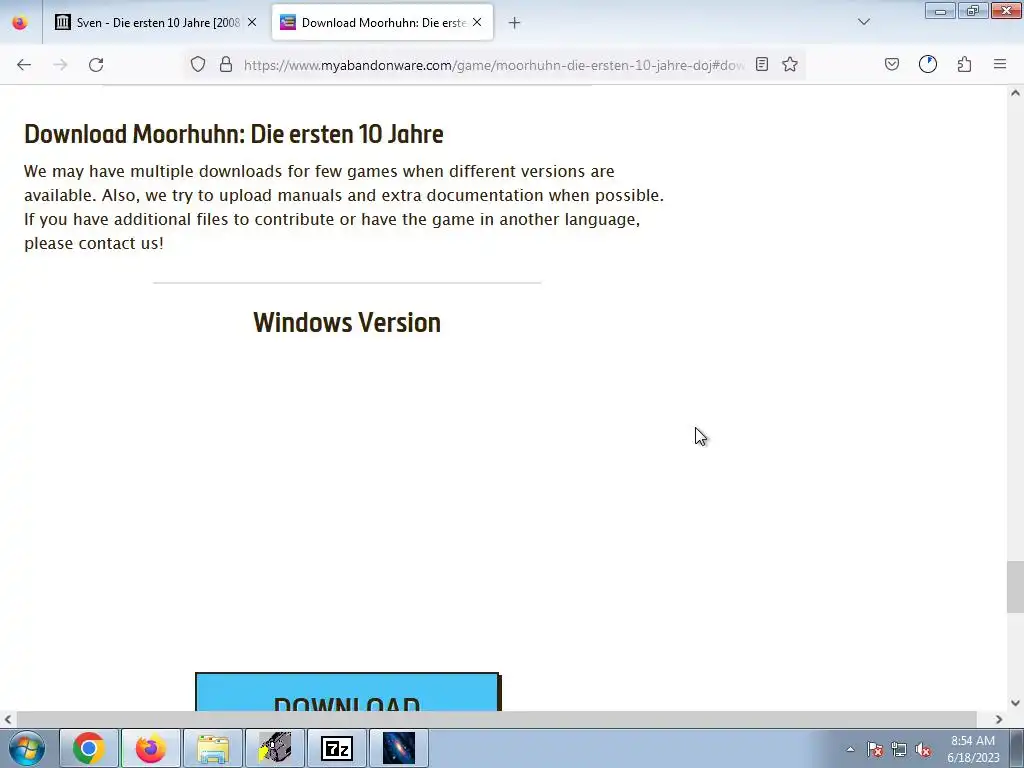Viewport: 1024px width, 768px height.
Task: Open Firefox taskbar icon
Action: pyautogui.click(x=151, y=748)
